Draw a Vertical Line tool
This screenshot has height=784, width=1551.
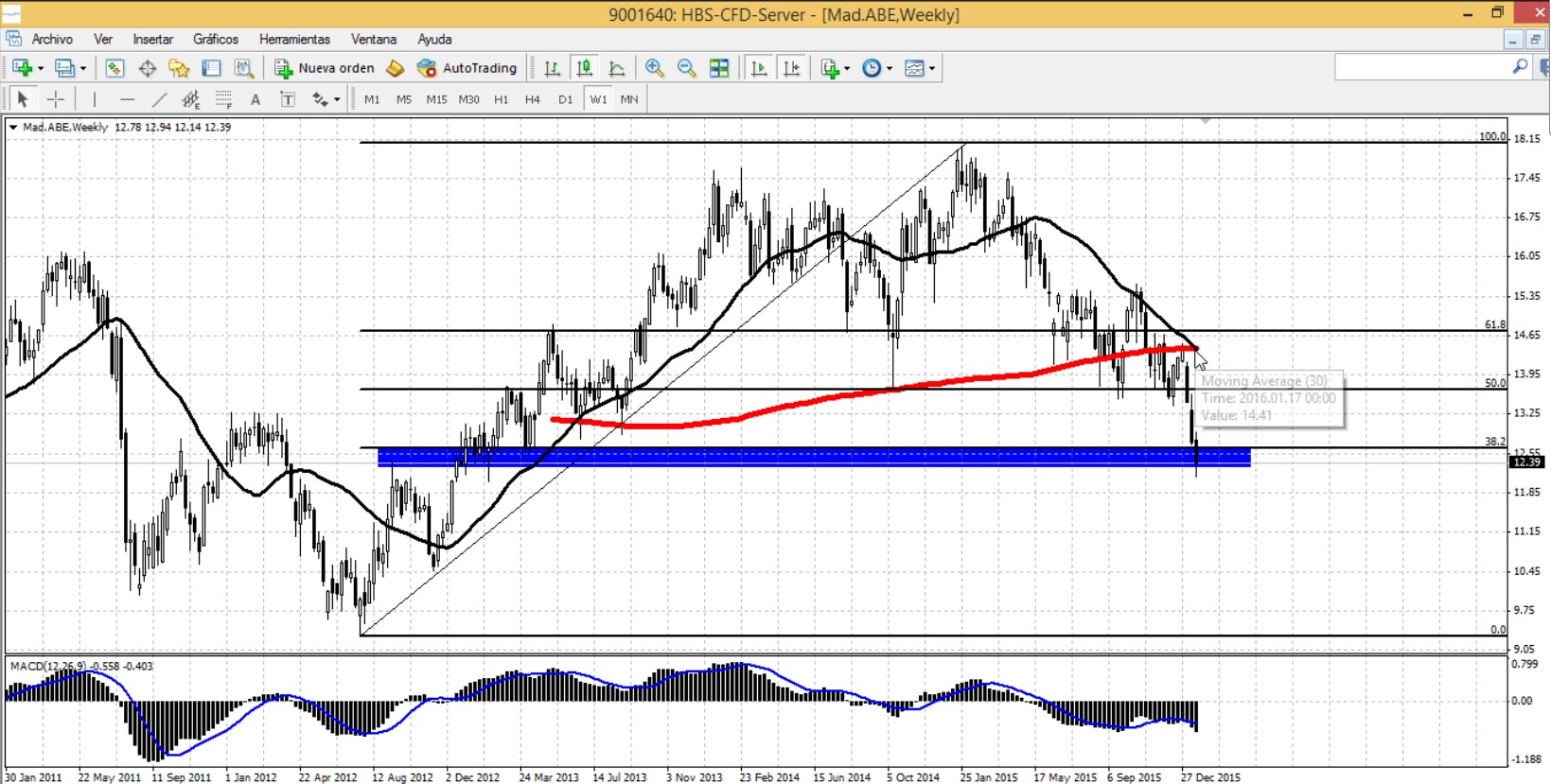[95, 99]
